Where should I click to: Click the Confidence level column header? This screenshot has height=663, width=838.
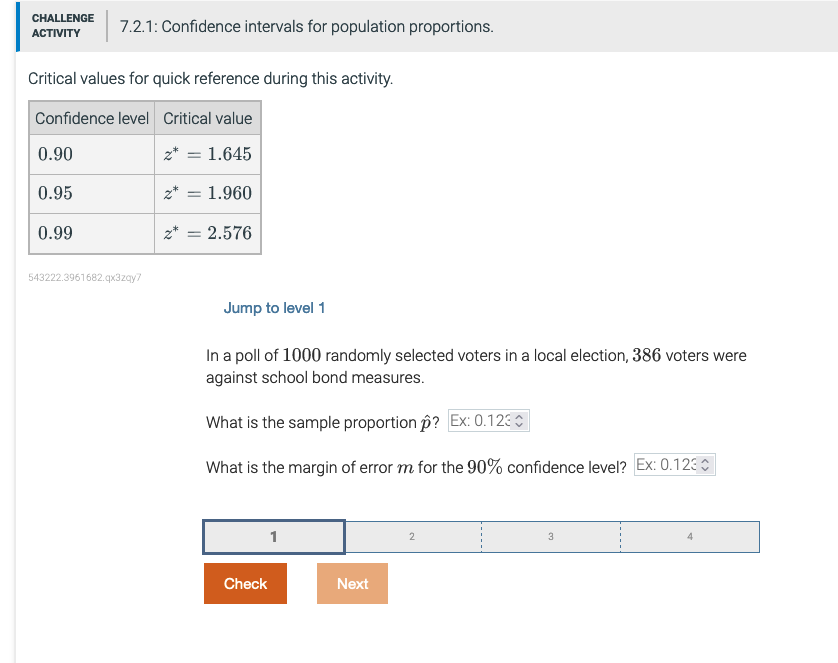[x=92, y=118]
